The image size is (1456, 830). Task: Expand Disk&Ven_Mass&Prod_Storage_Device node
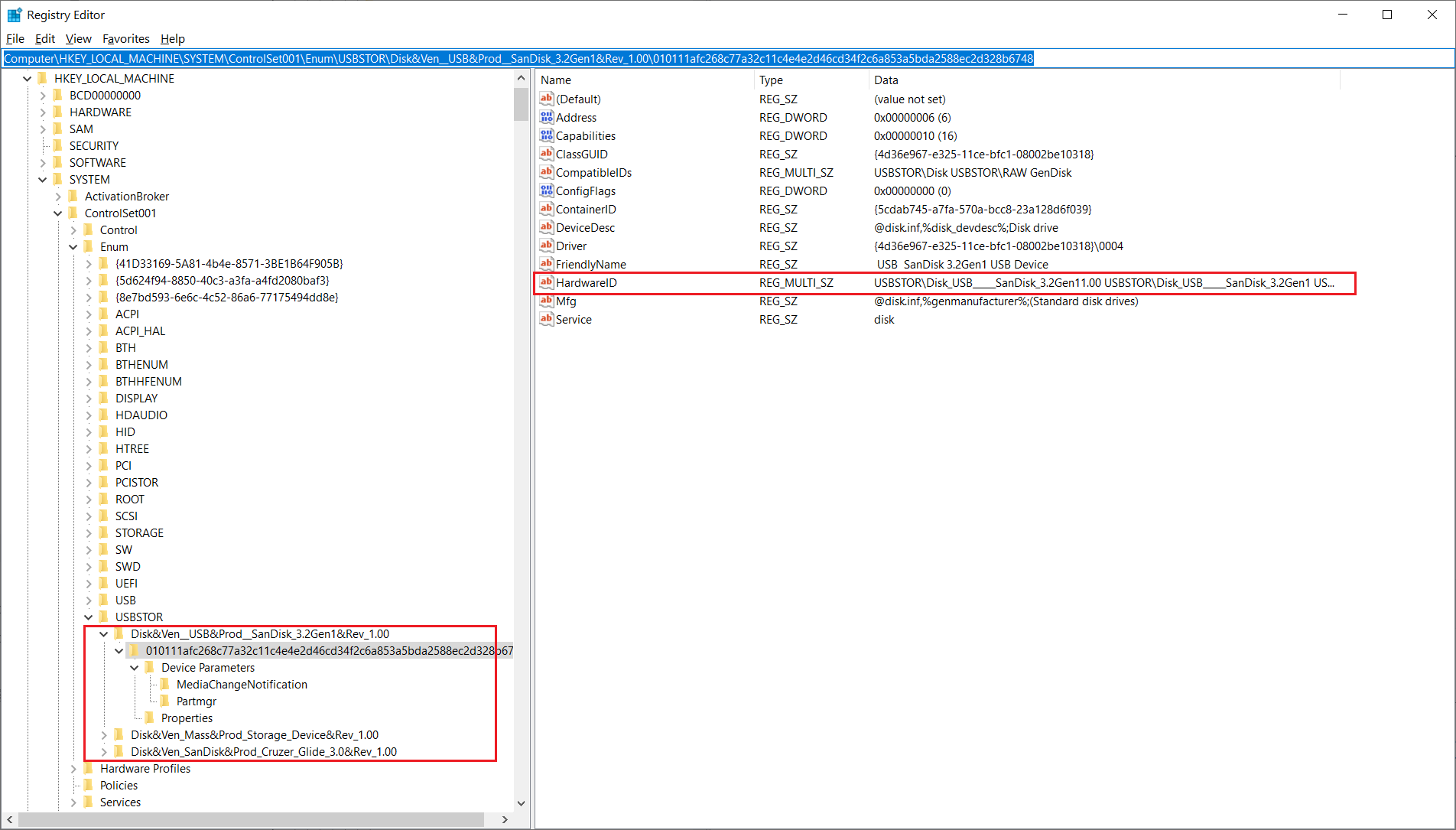pos(104,734)
